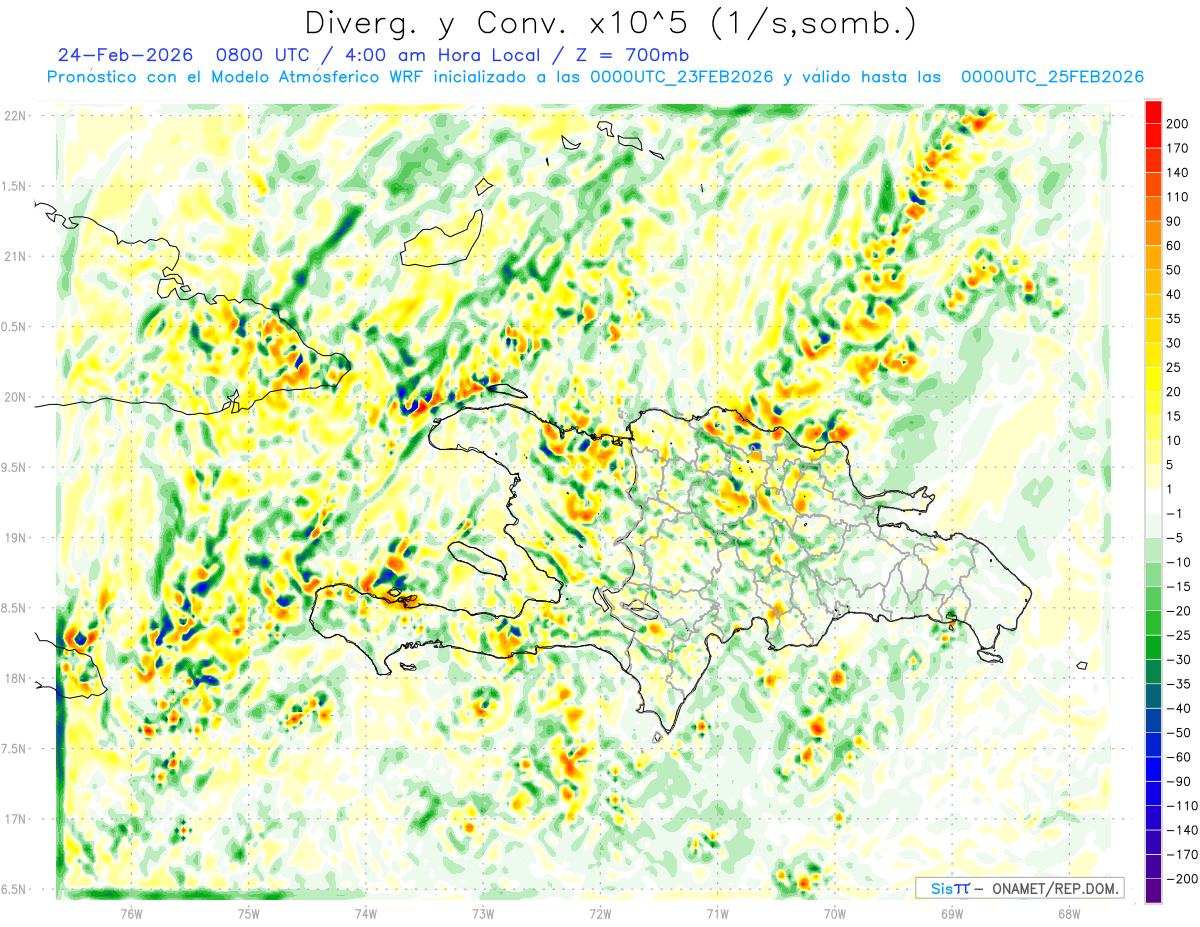
Task: Click the '17N' latitude label
Action: tap(14, 819)
